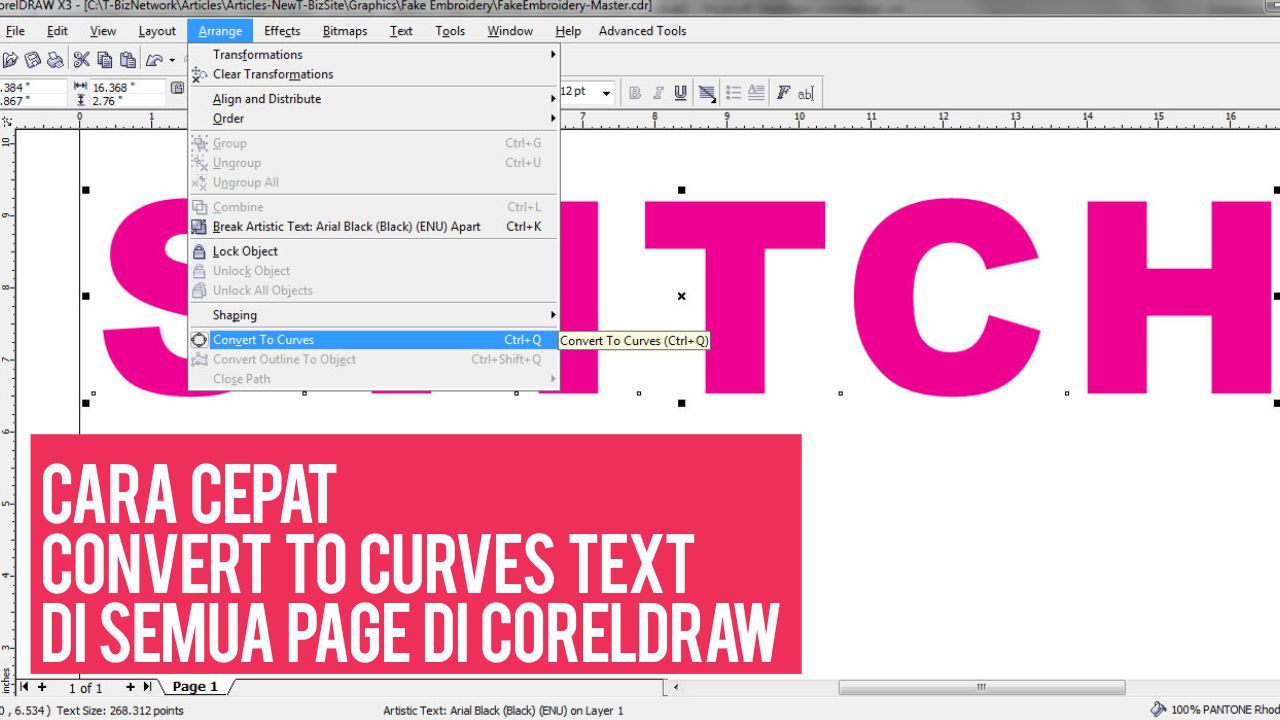Toggle bold text formatting
The height and width of the screenshot is (720, 1280).
coord(635,92)
